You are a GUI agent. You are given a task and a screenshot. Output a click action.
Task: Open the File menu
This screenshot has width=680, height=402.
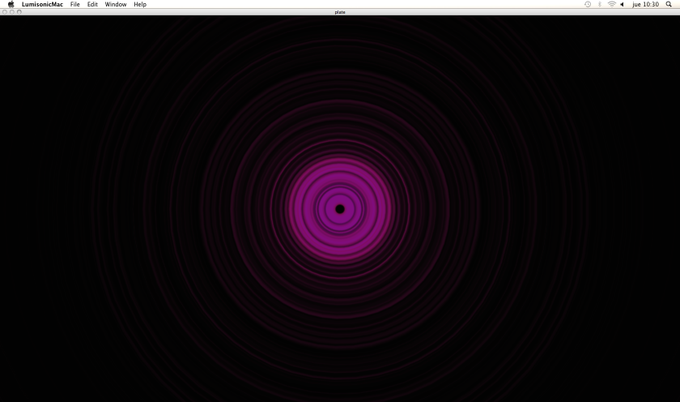75,4
